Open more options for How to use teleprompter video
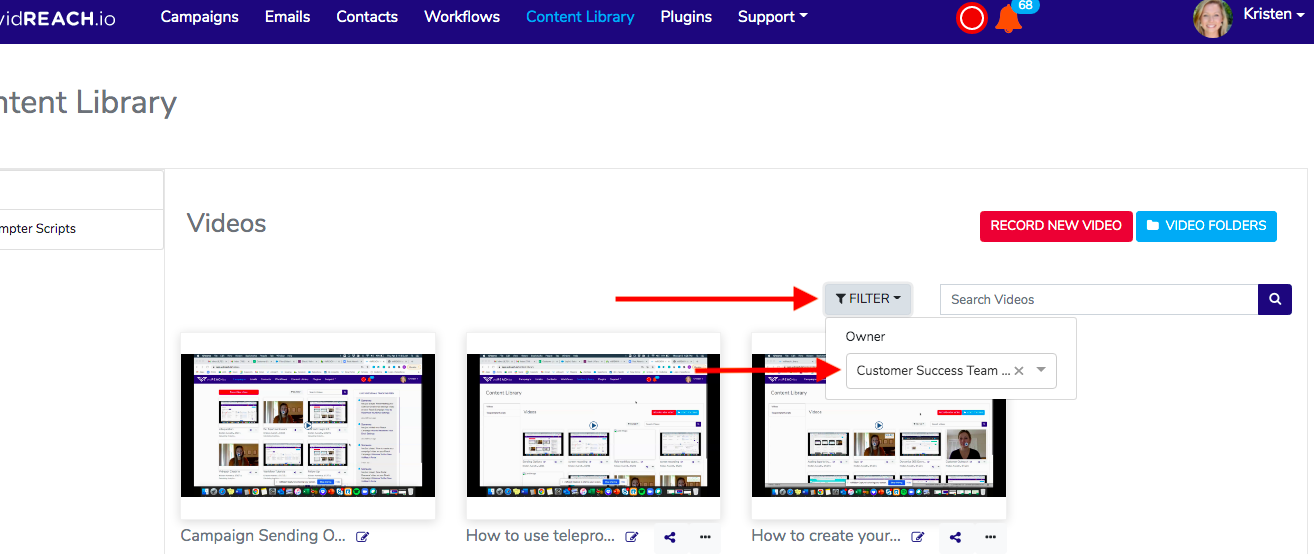 pos(704,537)
